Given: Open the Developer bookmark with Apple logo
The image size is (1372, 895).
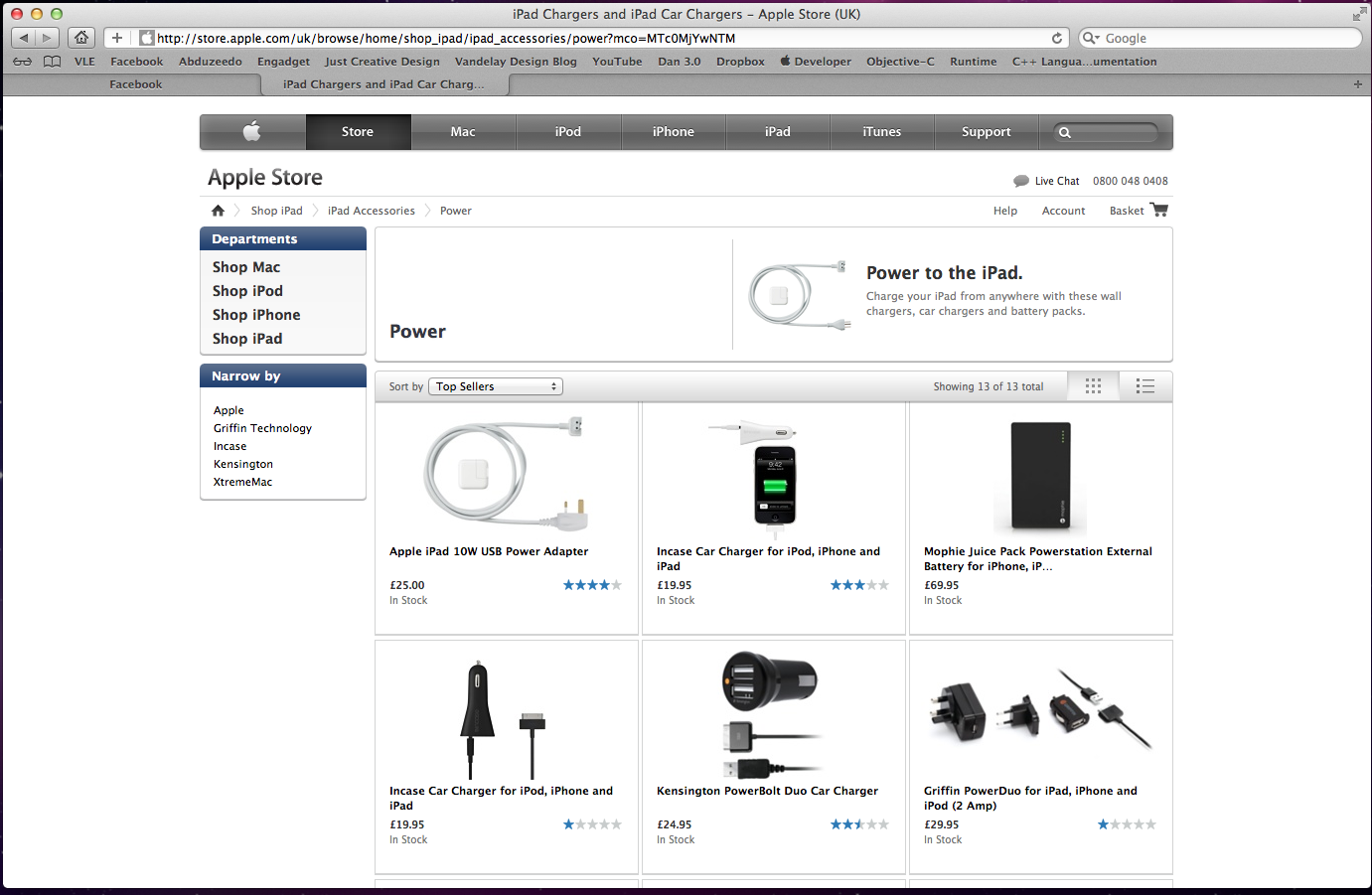Looking at the screenshot, I should pos(816,62).
